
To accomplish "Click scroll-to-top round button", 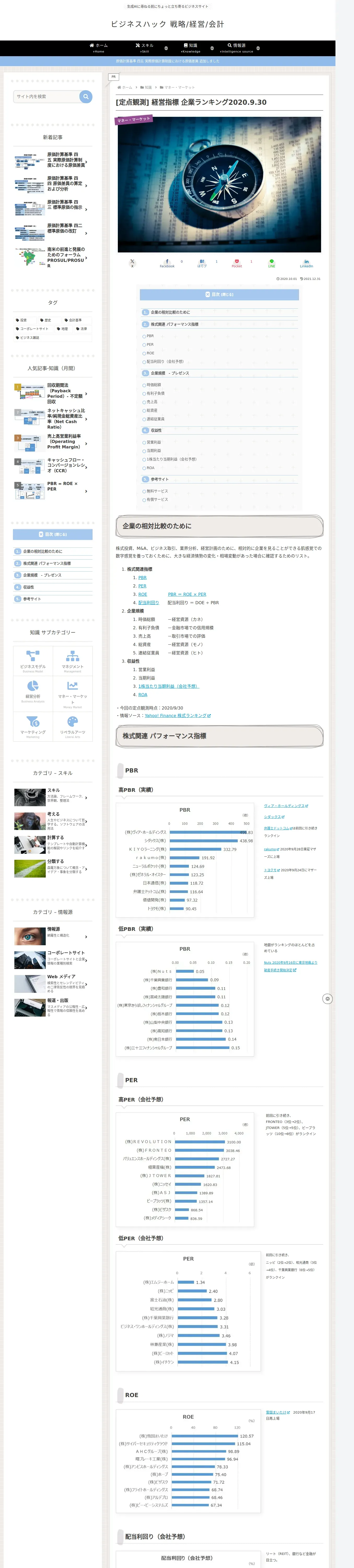I will 327,999.
